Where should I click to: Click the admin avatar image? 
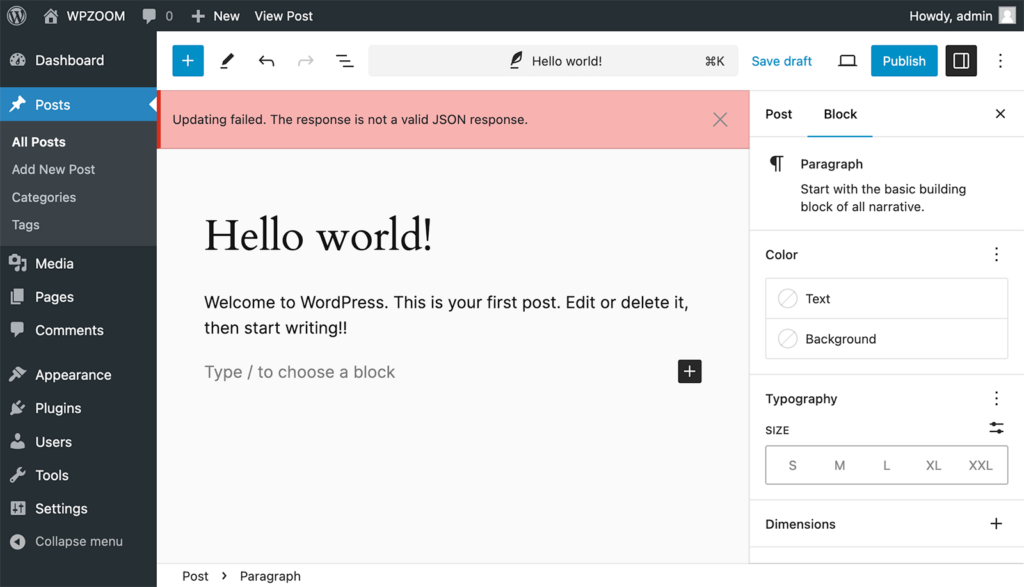[x=1008, y=16]
